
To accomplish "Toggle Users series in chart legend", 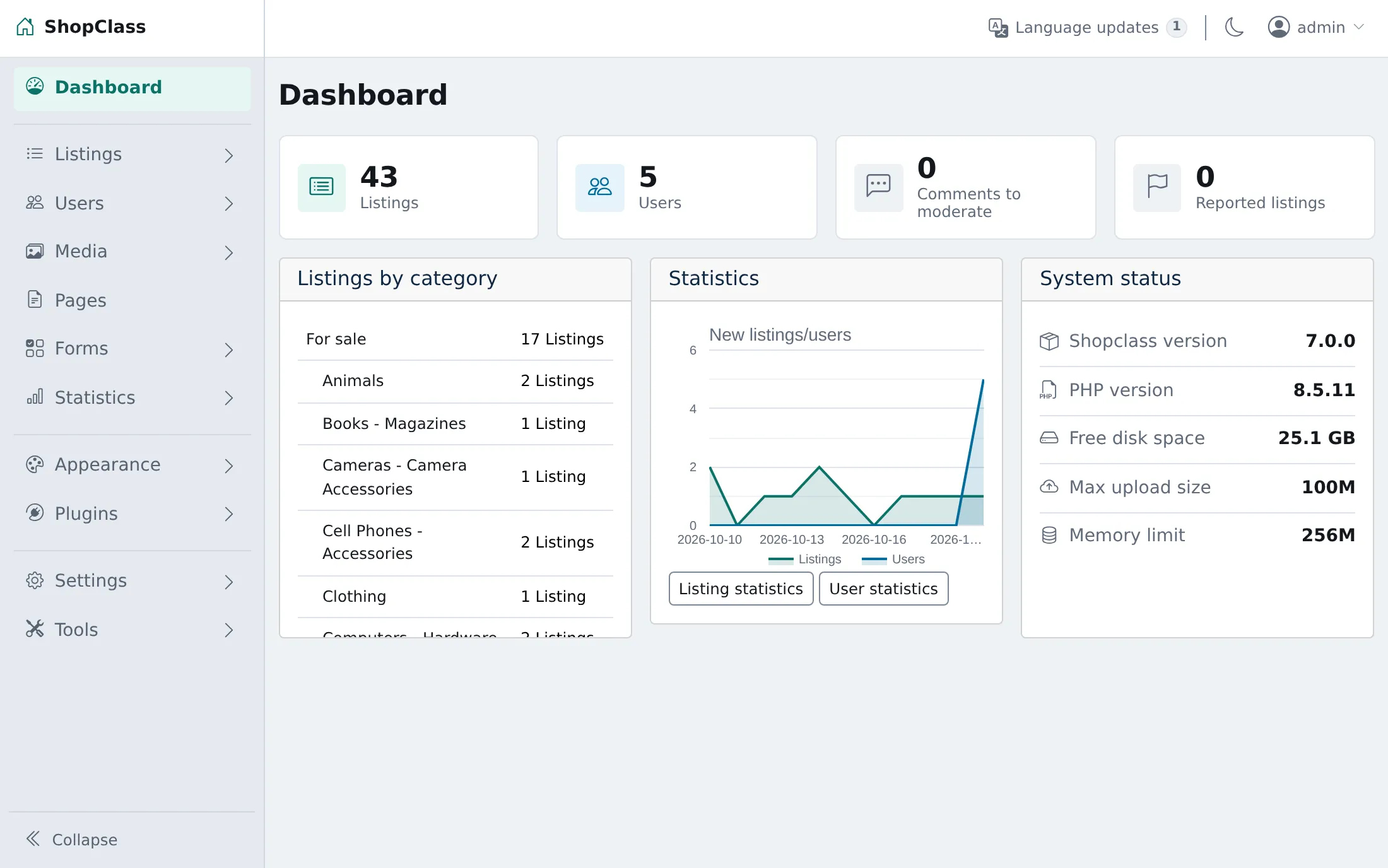I will (x=893, y=559).
